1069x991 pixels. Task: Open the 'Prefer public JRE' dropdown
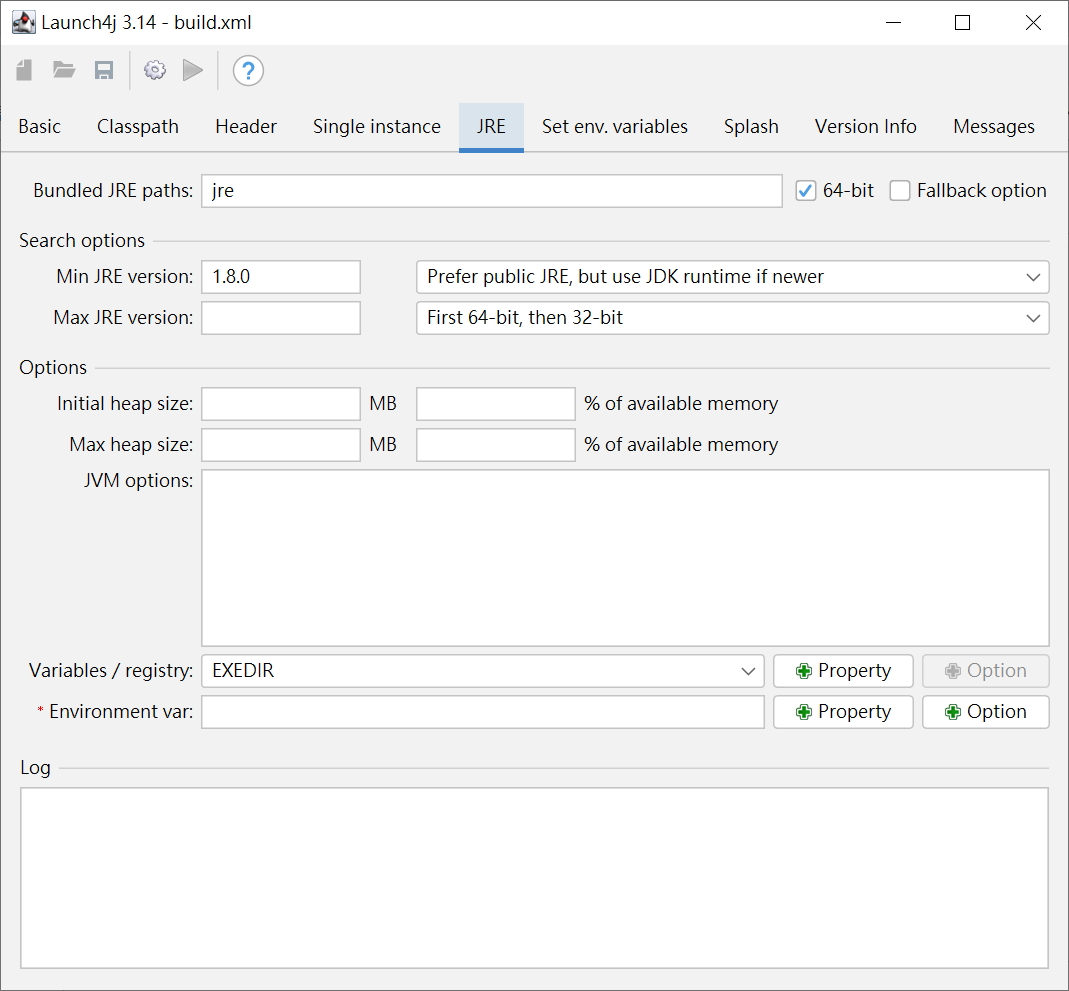(x=732, y=277)
